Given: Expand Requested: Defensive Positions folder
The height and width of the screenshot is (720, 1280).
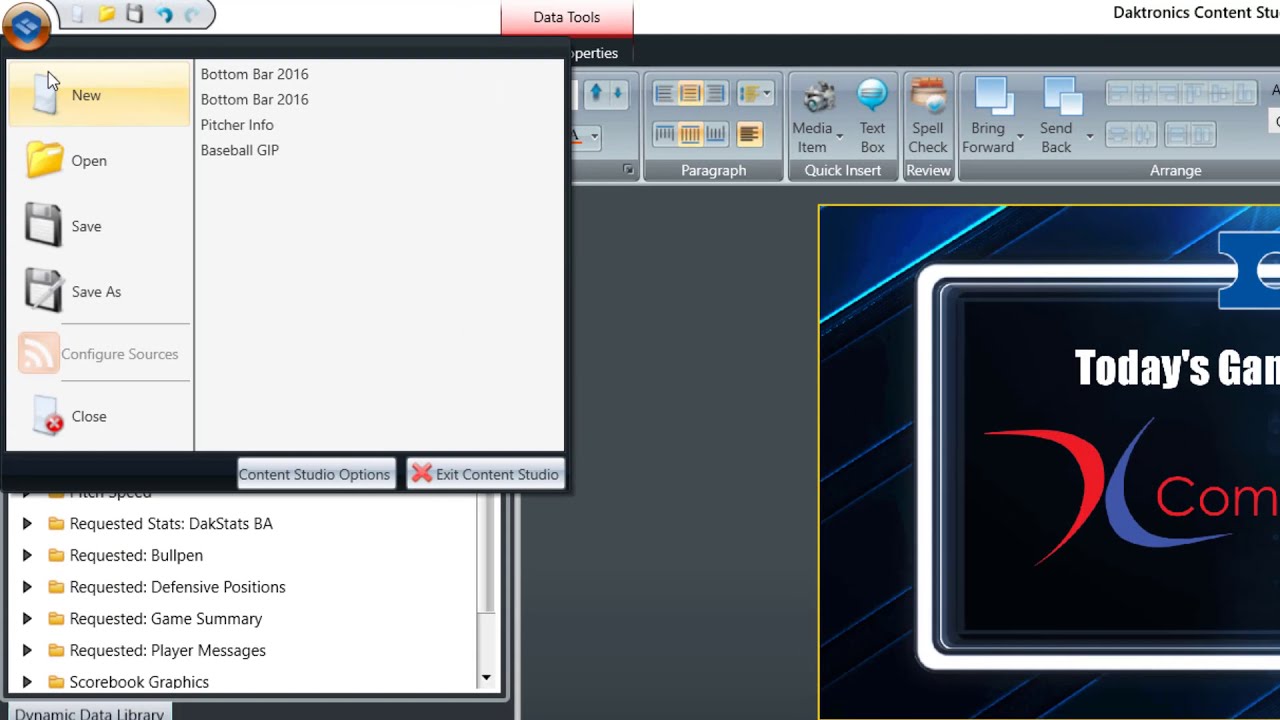Looking at the screenshot, I should [x=27, y=587].
